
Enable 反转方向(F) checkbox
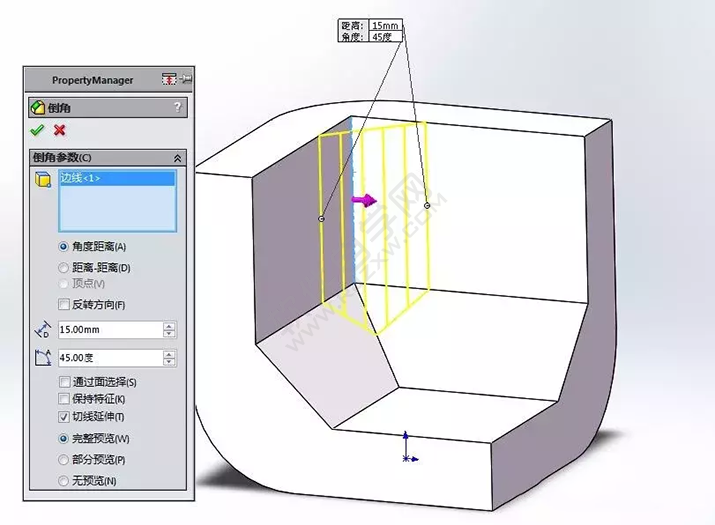[x=64, y=304]
